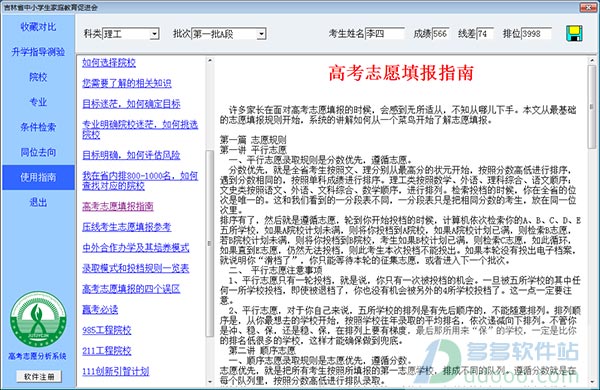Image resolution: width=600 pixels, height=390 pixels.
Task: Click 退出 in the sidebar
Action: click(x=38, y=202)
